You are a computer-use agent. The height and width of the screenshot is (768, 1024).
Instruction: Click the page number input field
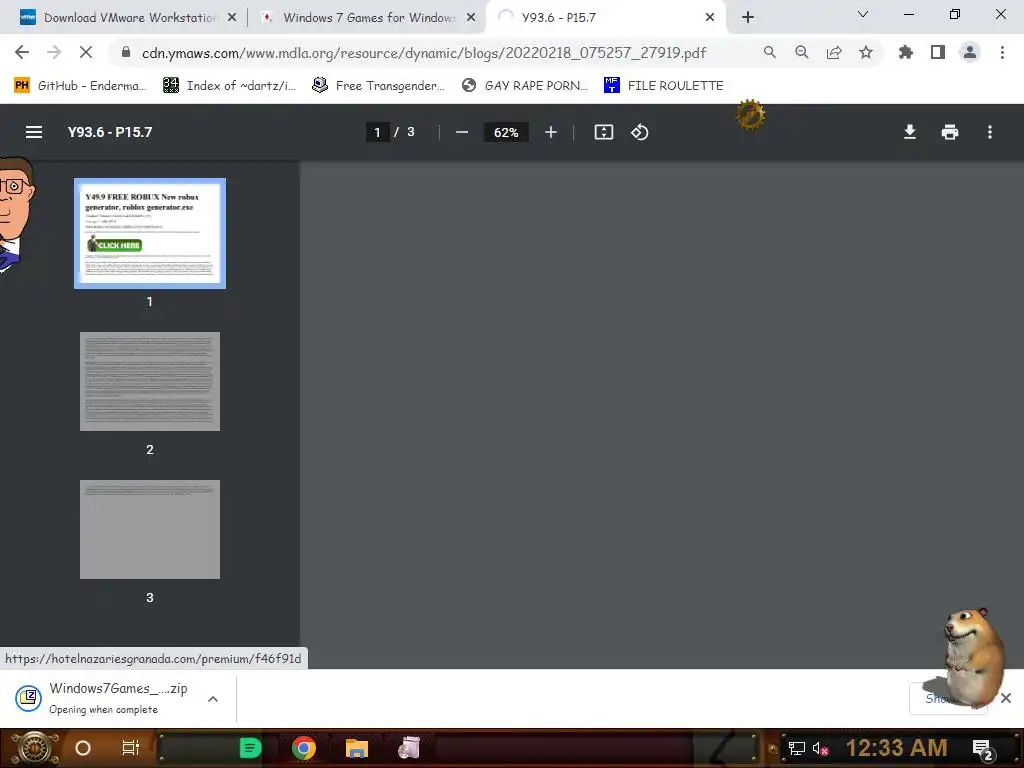point(377,132)
